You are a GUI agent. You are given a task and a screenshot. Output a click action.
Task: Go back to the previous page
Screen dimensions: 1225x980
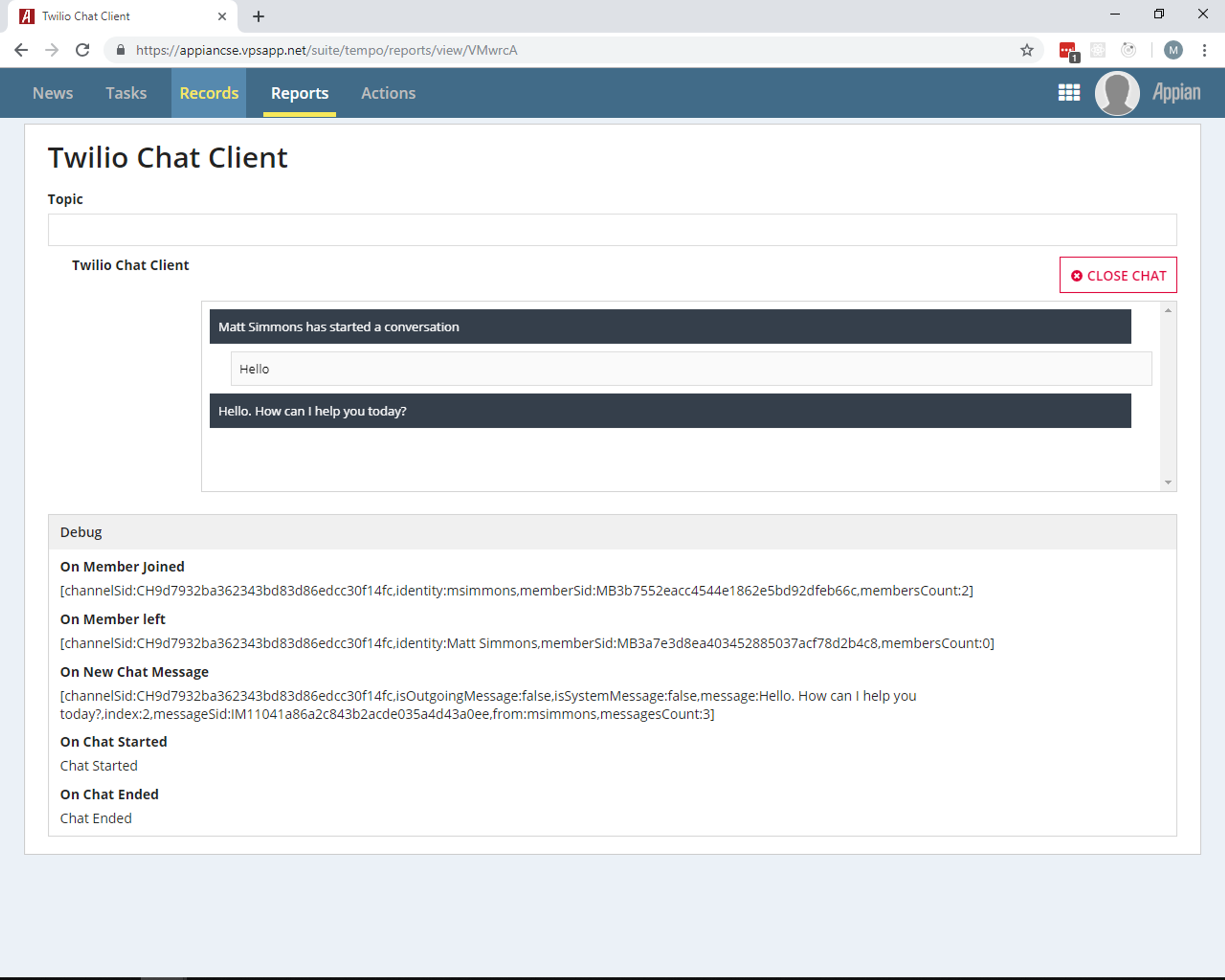pyautogui.click(x=21, y=50)
